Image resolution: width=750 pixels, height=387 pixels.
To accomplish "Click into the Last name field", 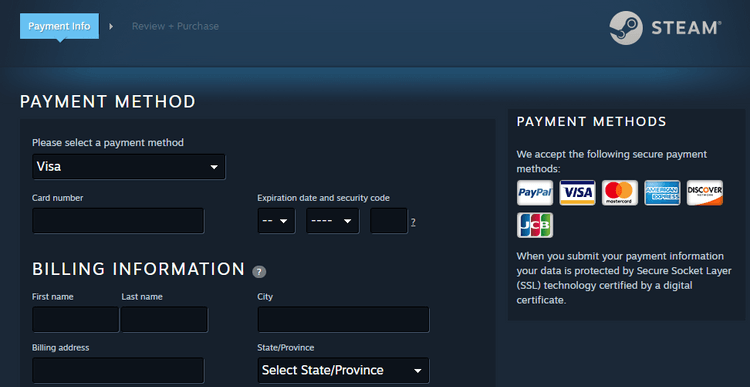I will (x=165, y=320).
